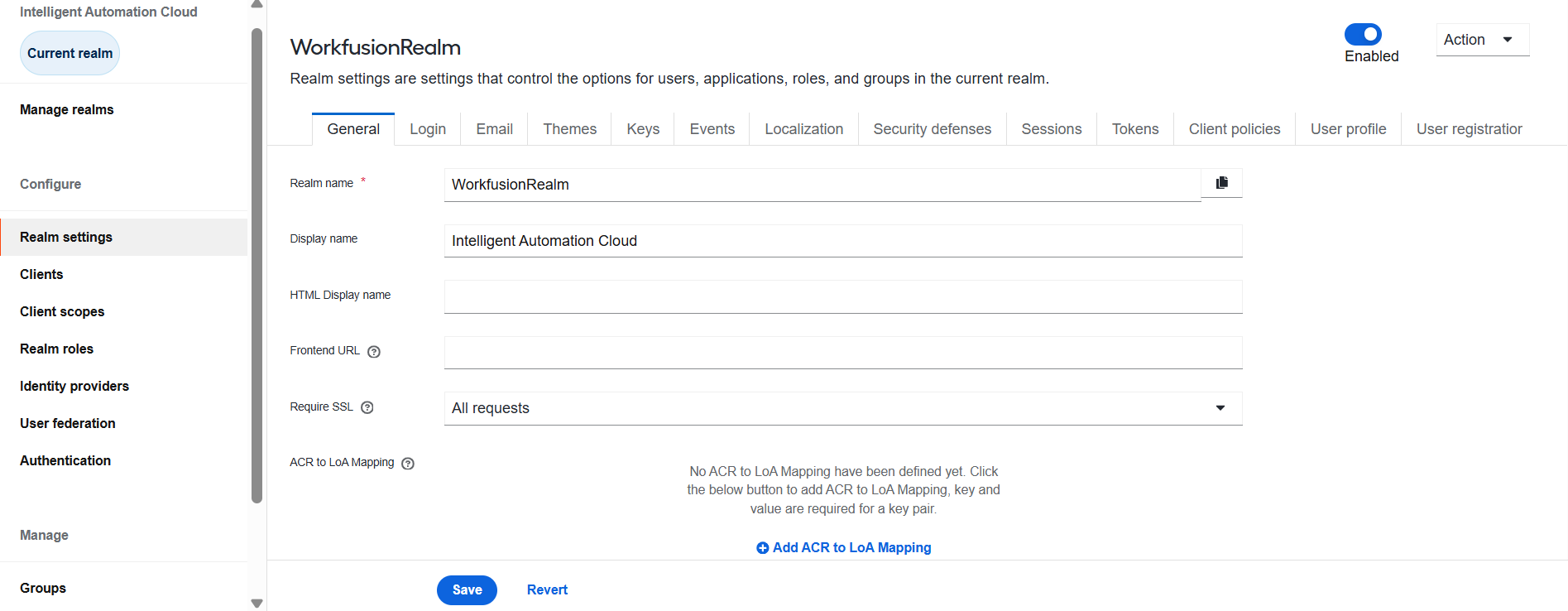Go to Client scopes

124,312
